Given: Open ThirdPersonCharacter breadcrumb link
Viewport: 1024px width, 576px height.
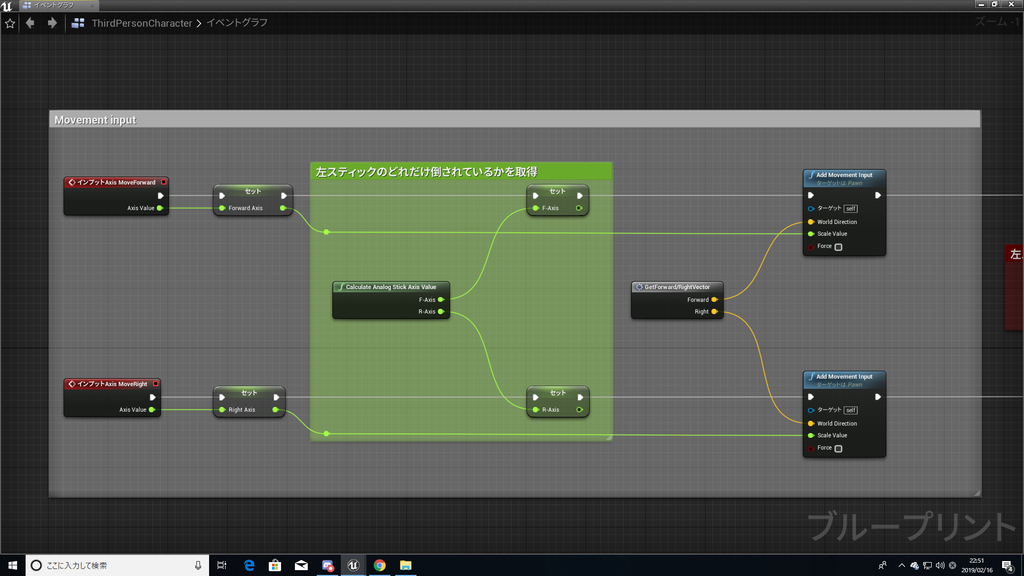Looking at the screenshot, I should click(x=142, y=23).
